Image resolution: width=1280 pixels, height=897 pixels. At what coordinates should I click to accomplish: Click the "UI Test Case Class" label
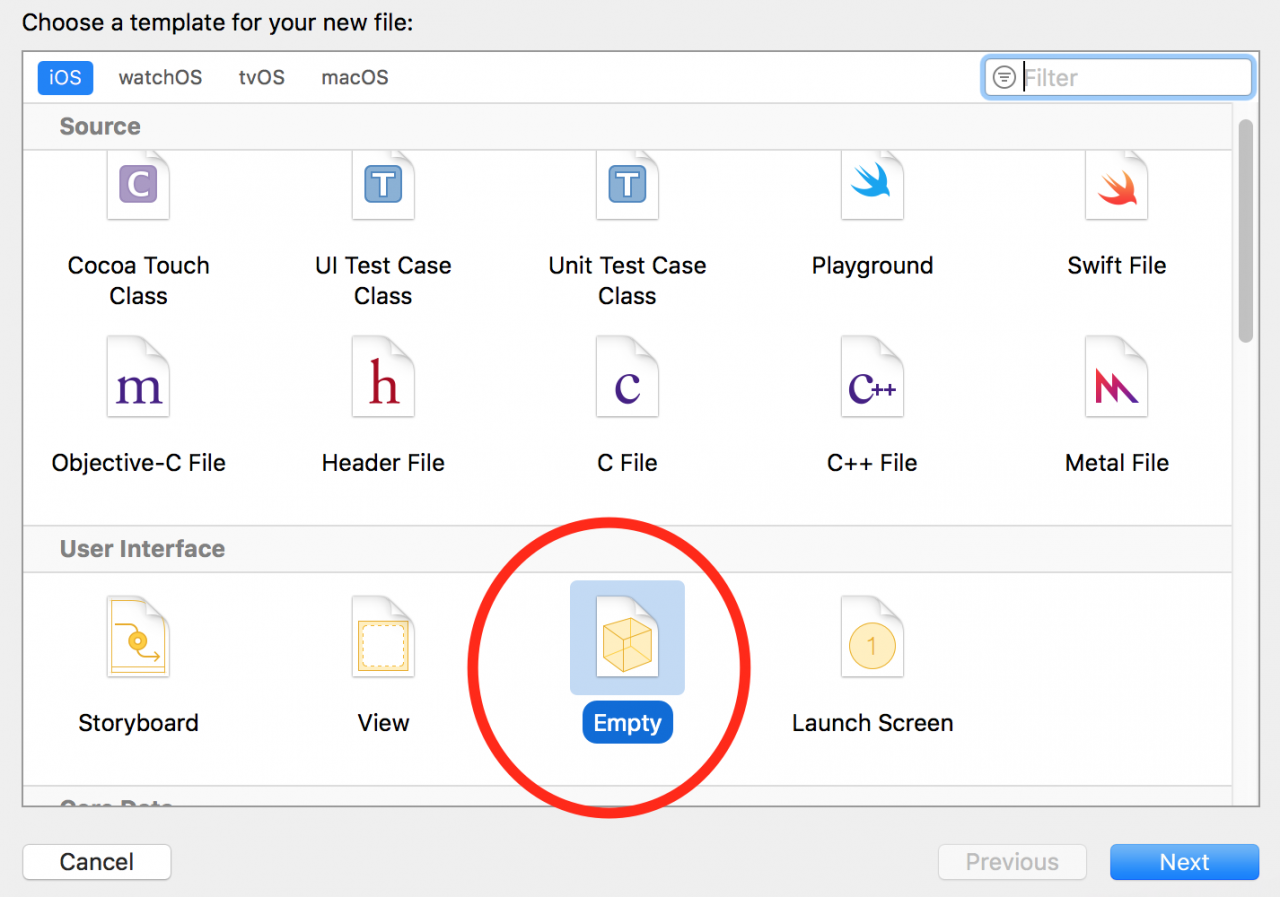(383, 281)
